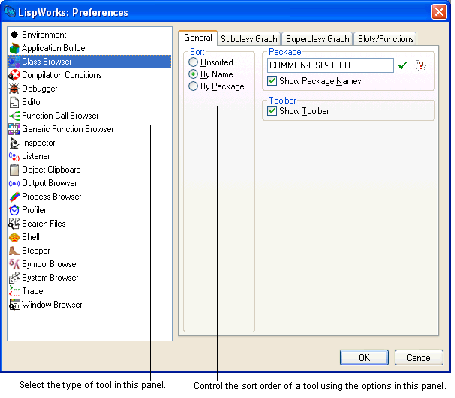Click the Cancel button
Image resolution: width=455 pixels, height=398 pixels.
pyautogui.click(x=419, y=358)
